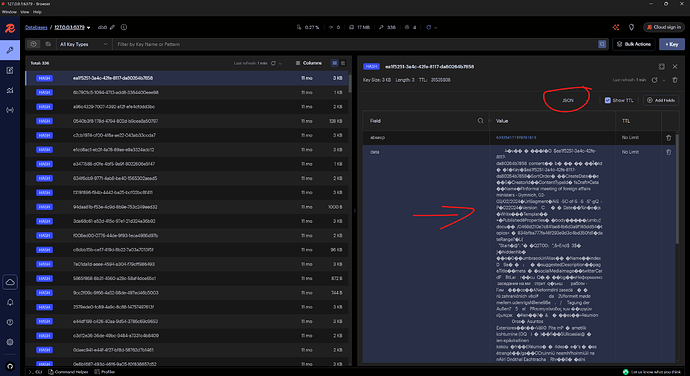Viewport: 690px width, 376px height.
Task: Click the Filter by Key Name input
Action: (x=354, y=44)
